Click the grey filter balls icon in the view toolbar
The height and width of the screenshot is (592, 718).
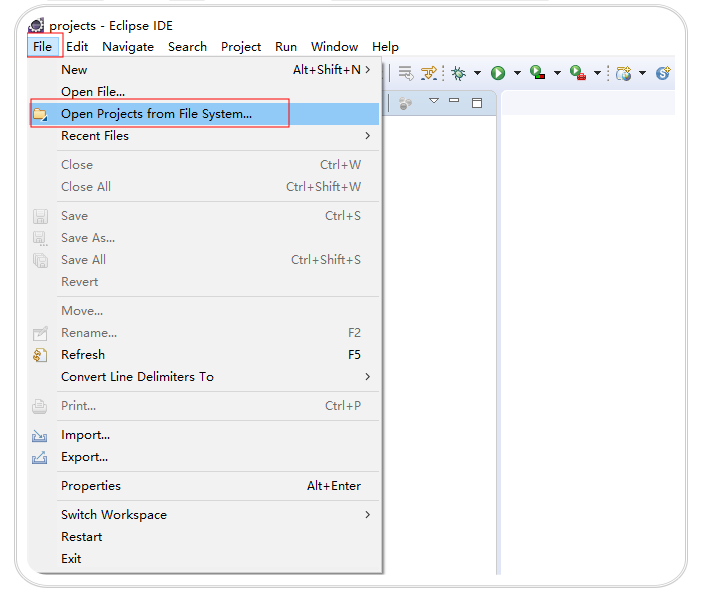405,103
